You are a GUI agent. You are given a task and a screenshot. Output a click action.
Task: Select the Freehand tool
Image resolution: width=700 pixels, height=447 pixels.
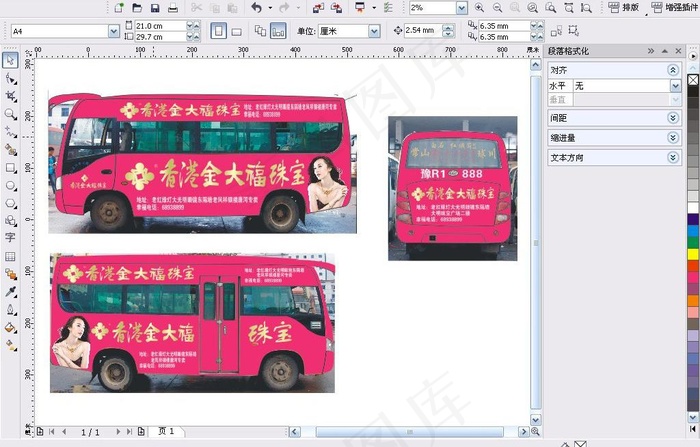point(10,132)
